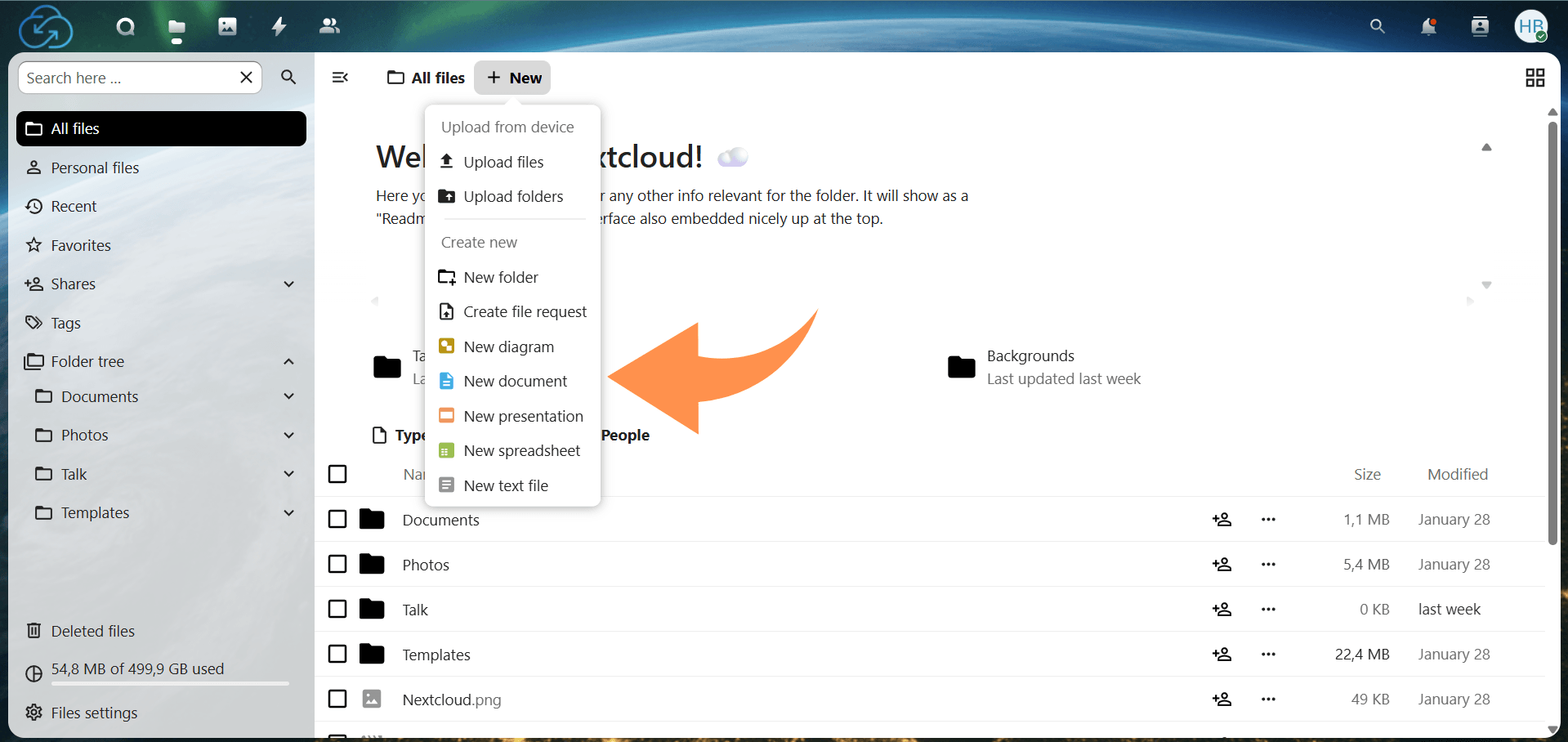Select New diagram in the create menu
The image size is (1568, 742).
tap(508, 346)
